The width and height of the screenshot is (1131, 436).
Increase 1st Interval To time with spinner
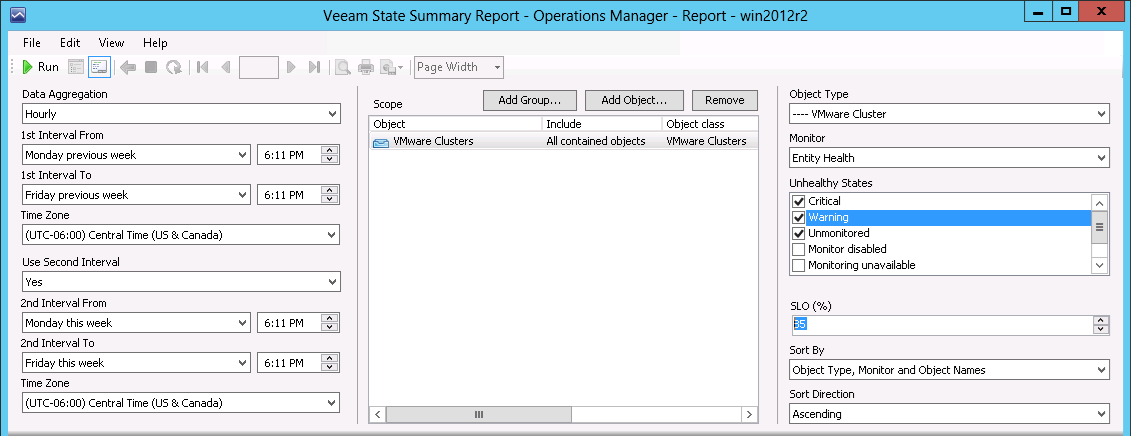(x=330, y=191)
